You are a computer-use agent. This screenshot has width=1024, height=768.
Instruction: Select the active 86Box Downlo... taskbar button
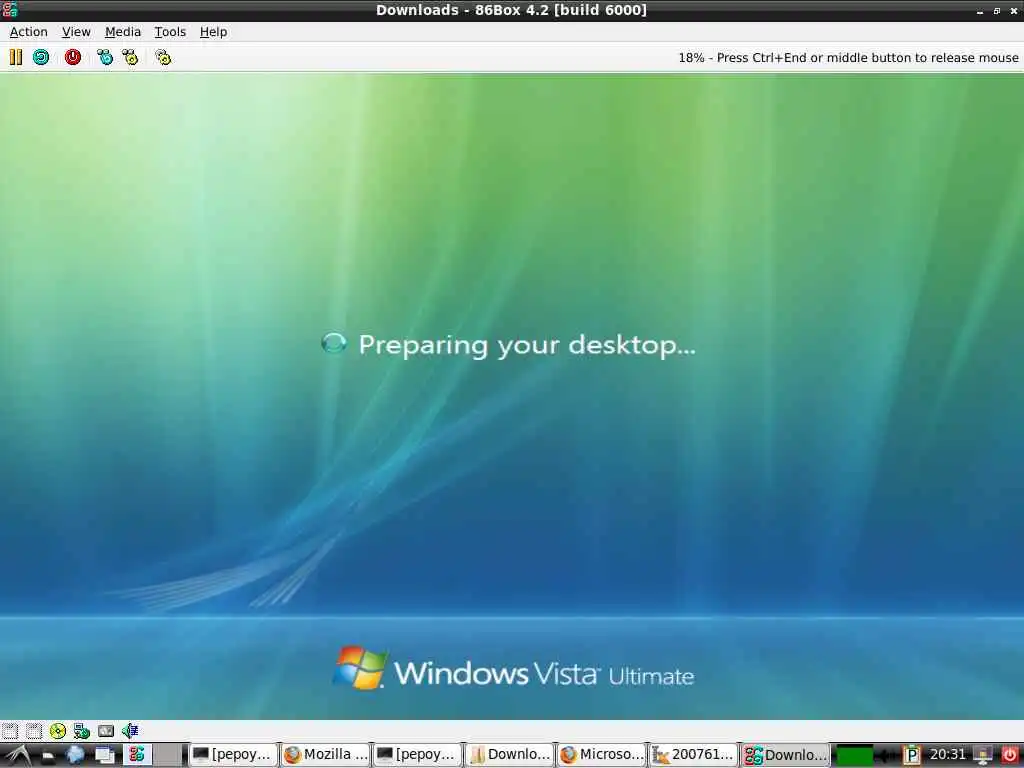786,755
